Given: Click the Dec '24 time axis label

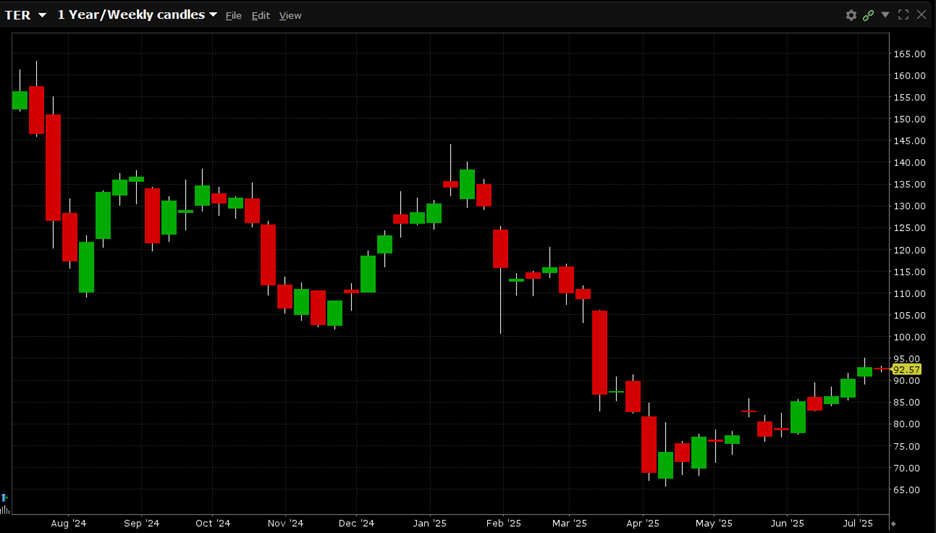Looking at the screenshot, I should 356,523.
